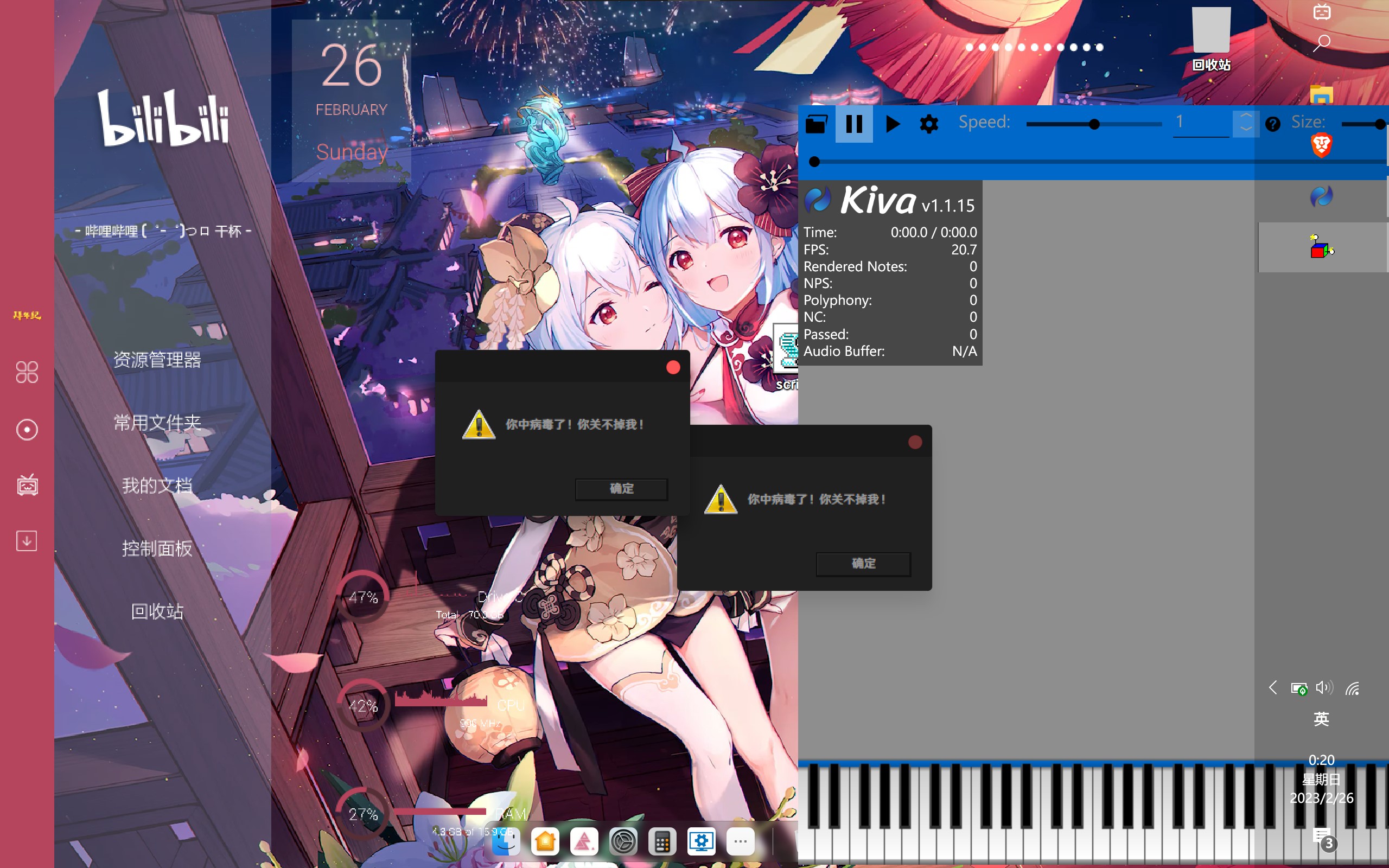Open the three-dots more icon in dock
Image resolution: width=1389 pixels, height=868 pixels.
click(x=741, y=842)
